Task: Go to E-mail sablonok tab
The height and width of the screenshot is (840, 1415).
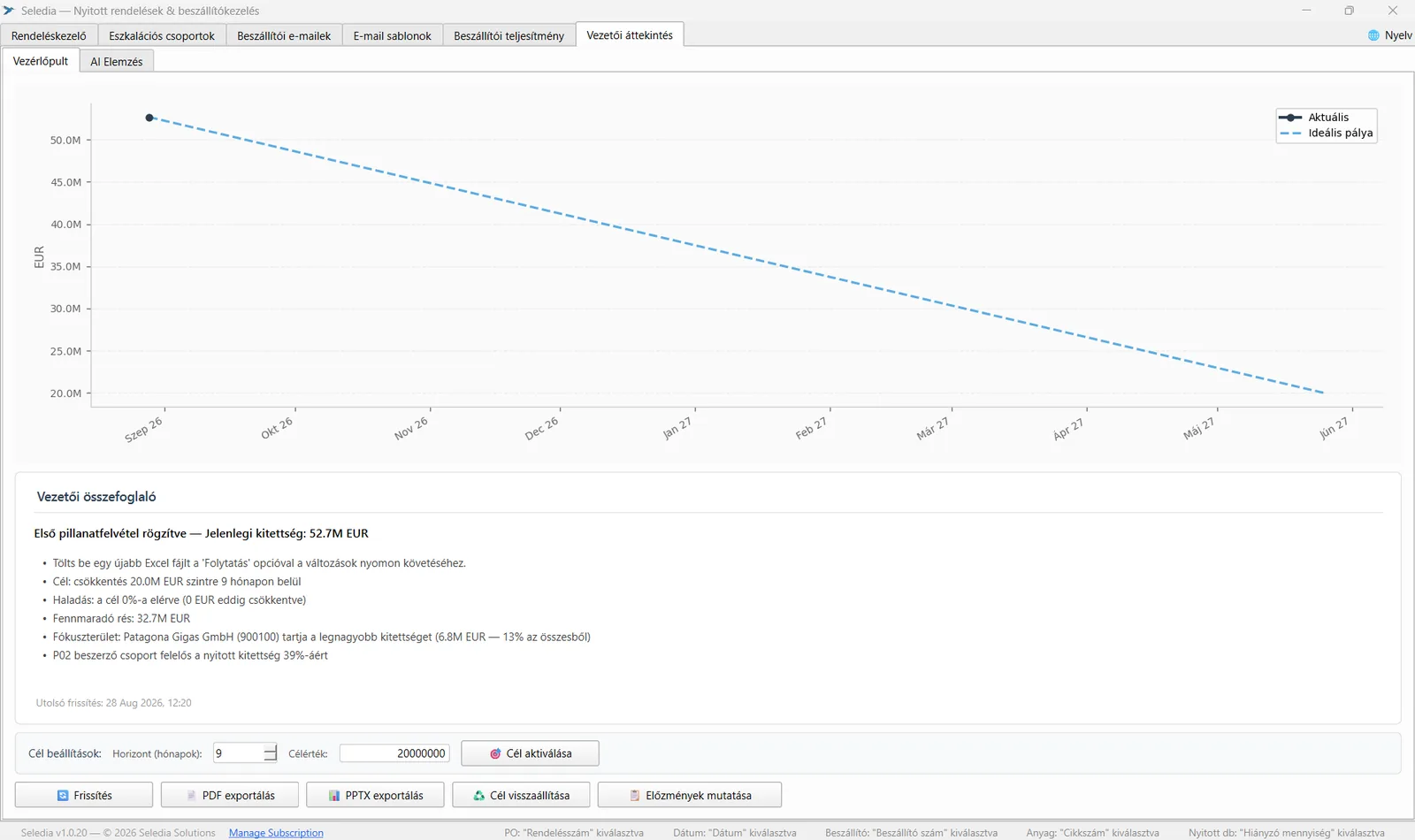Action: tap(392, 35)
